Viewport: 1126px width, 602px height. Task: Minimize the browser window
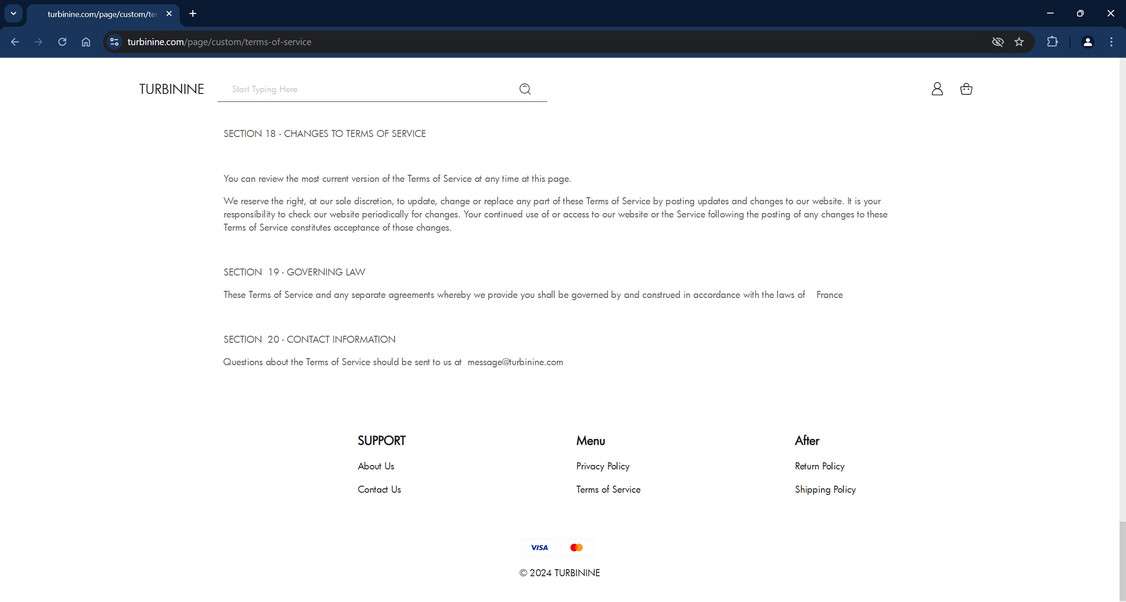(1050, 13)
